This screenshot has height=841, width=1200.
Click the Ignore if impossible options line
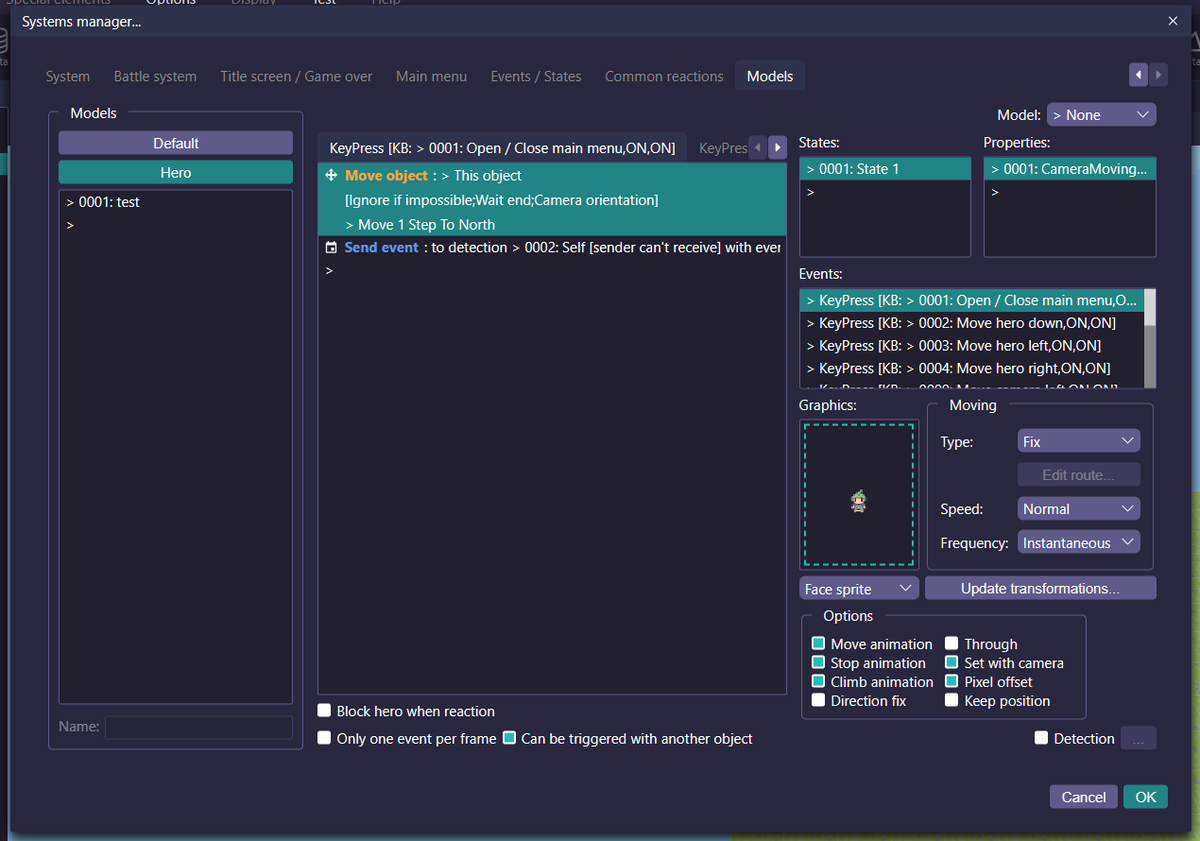click(x=501, y=200)
